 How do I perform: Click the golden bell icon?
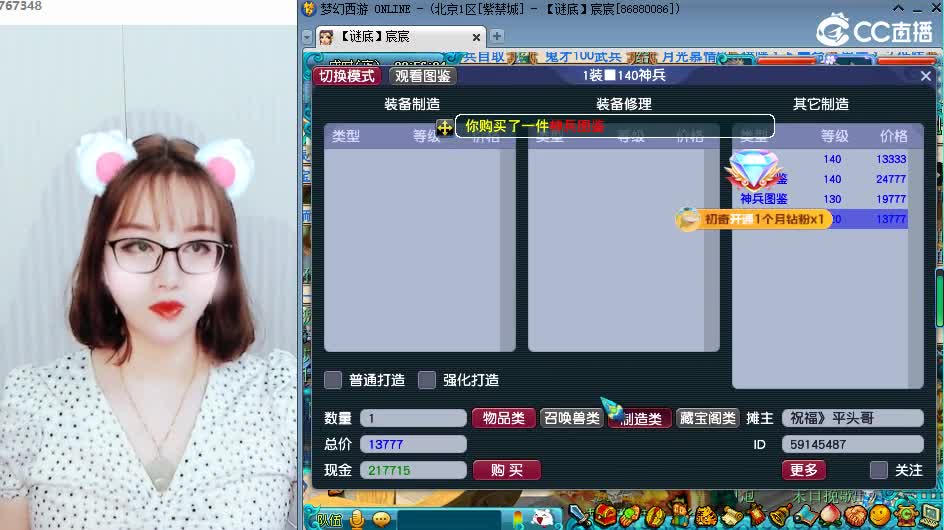click(780, 516)
